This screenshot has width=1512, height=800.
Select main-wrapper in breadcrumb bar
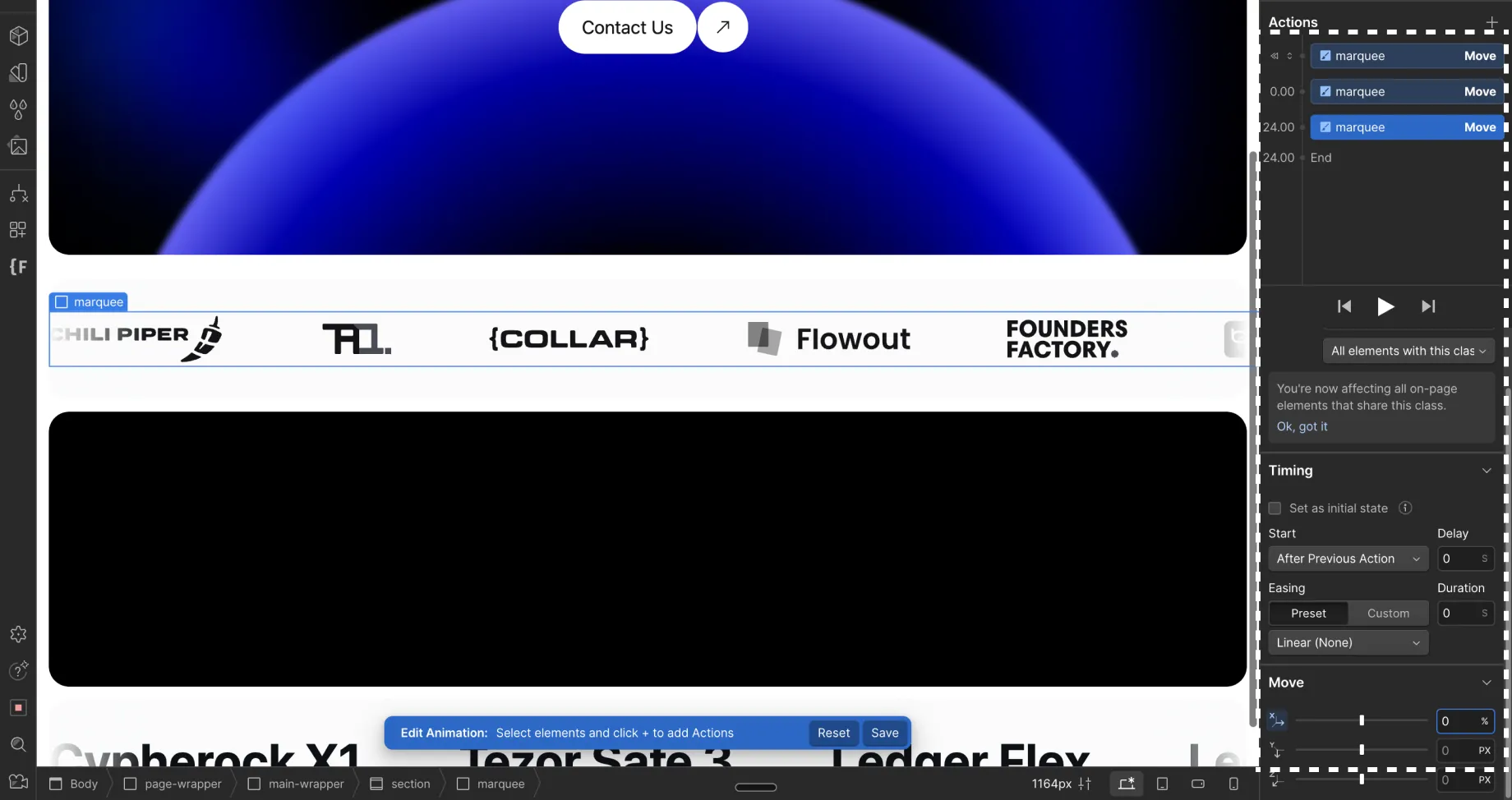click(x=296, y=784)
